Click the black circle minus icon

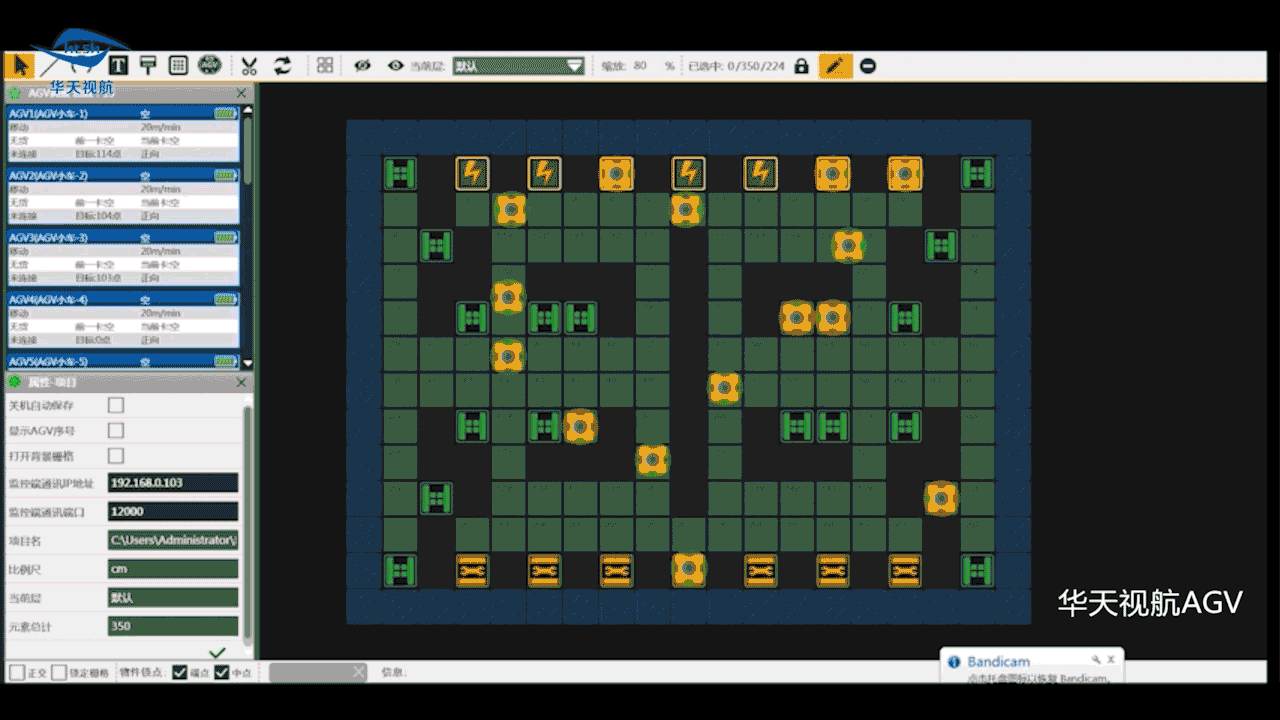868,66
